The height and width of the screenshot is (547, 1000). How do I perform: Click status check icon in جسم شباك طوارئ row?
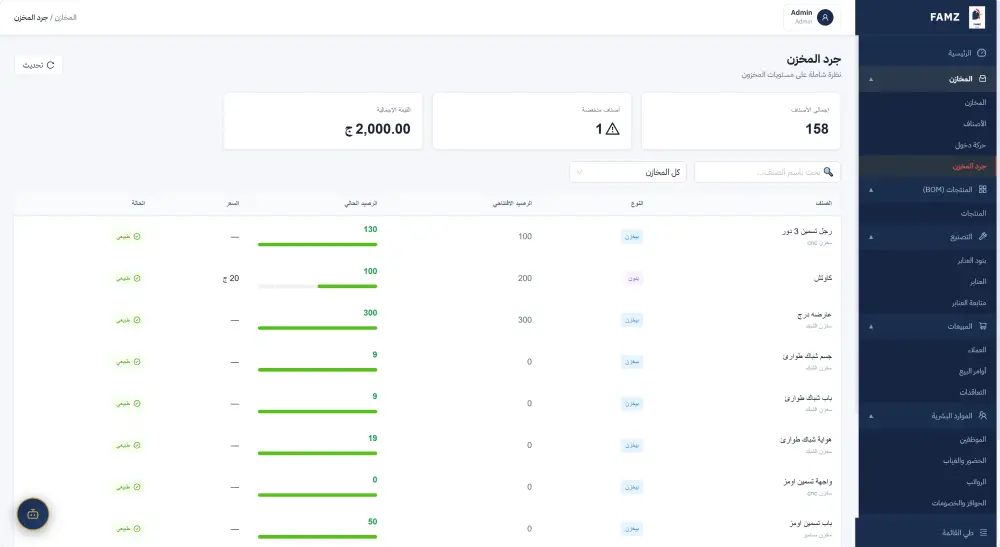coord(136,361)
